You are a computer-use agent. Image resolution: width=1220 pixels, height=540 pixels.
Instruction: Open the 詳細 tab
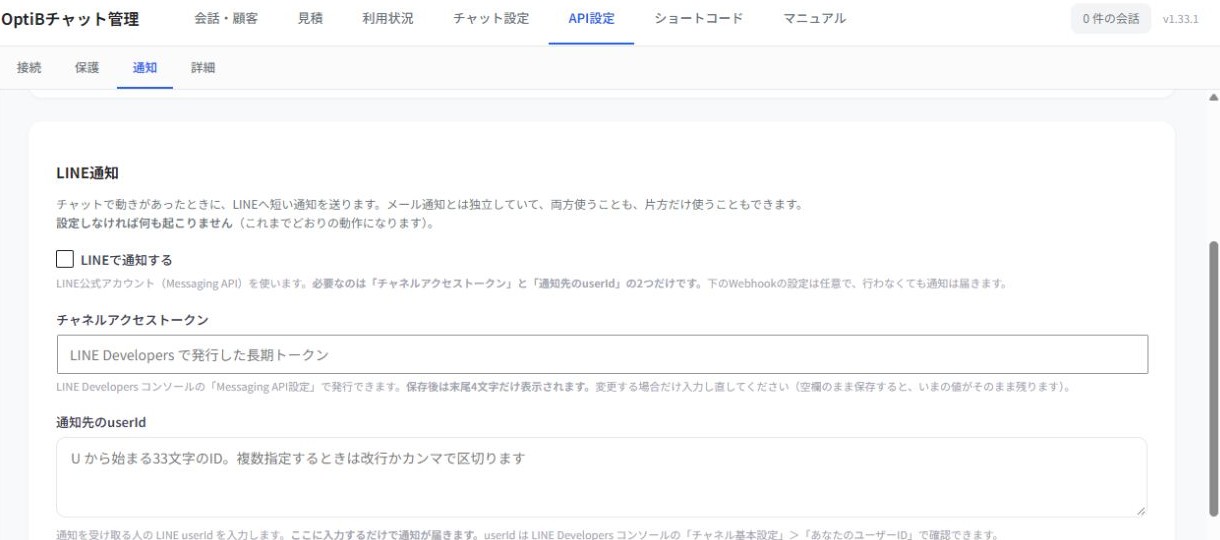click(203, 68)
